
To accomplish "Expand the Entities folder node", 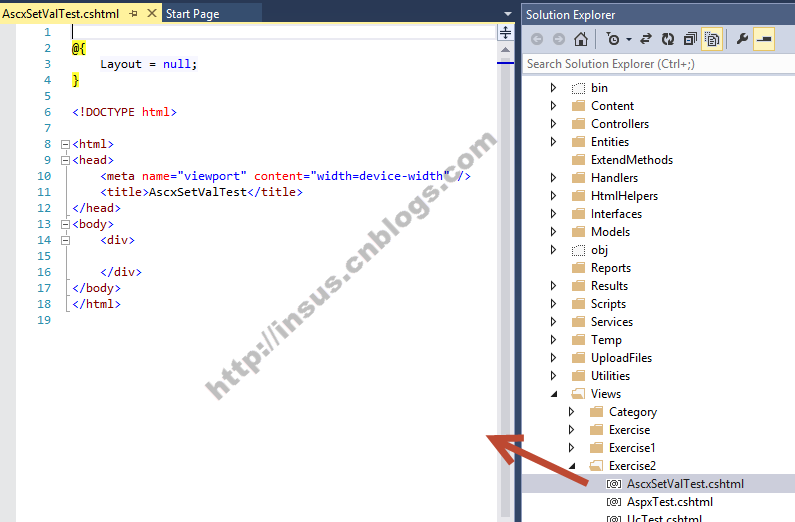I will pyautogui.click(x=554, y=141).
